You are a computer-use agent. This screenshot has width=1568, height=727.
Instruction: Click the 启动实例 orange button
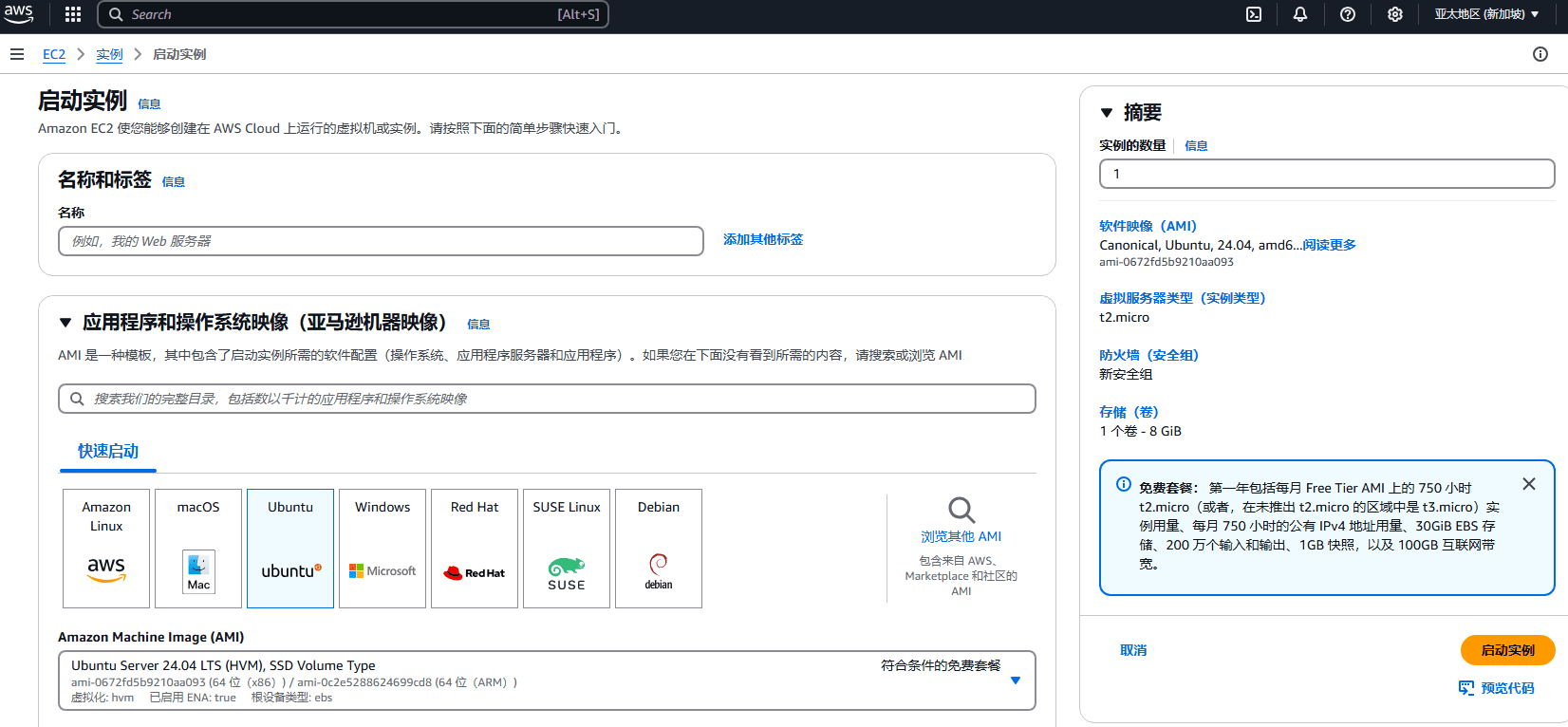(1508, 650)
